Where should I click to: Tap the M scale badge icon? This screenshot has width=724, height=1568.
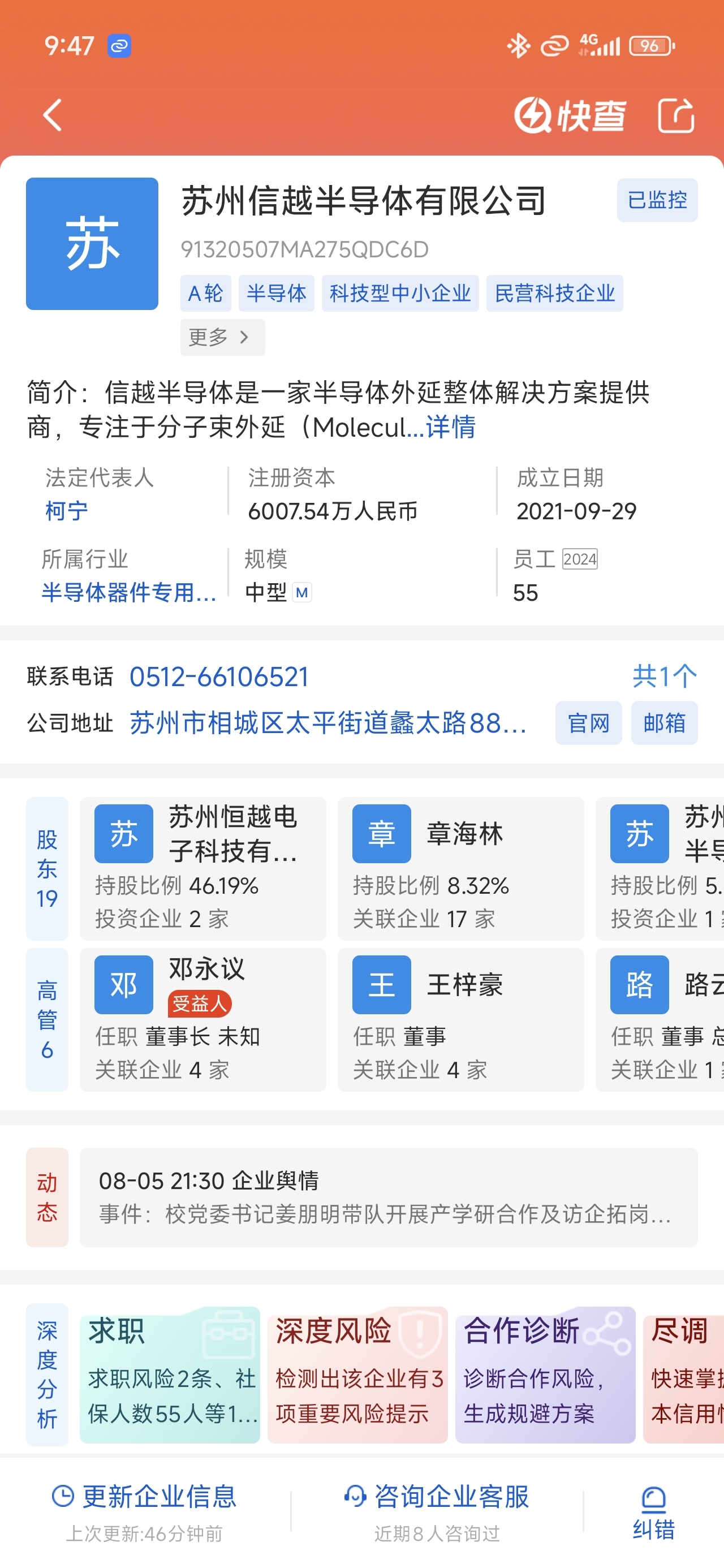[x=302, y=592]
